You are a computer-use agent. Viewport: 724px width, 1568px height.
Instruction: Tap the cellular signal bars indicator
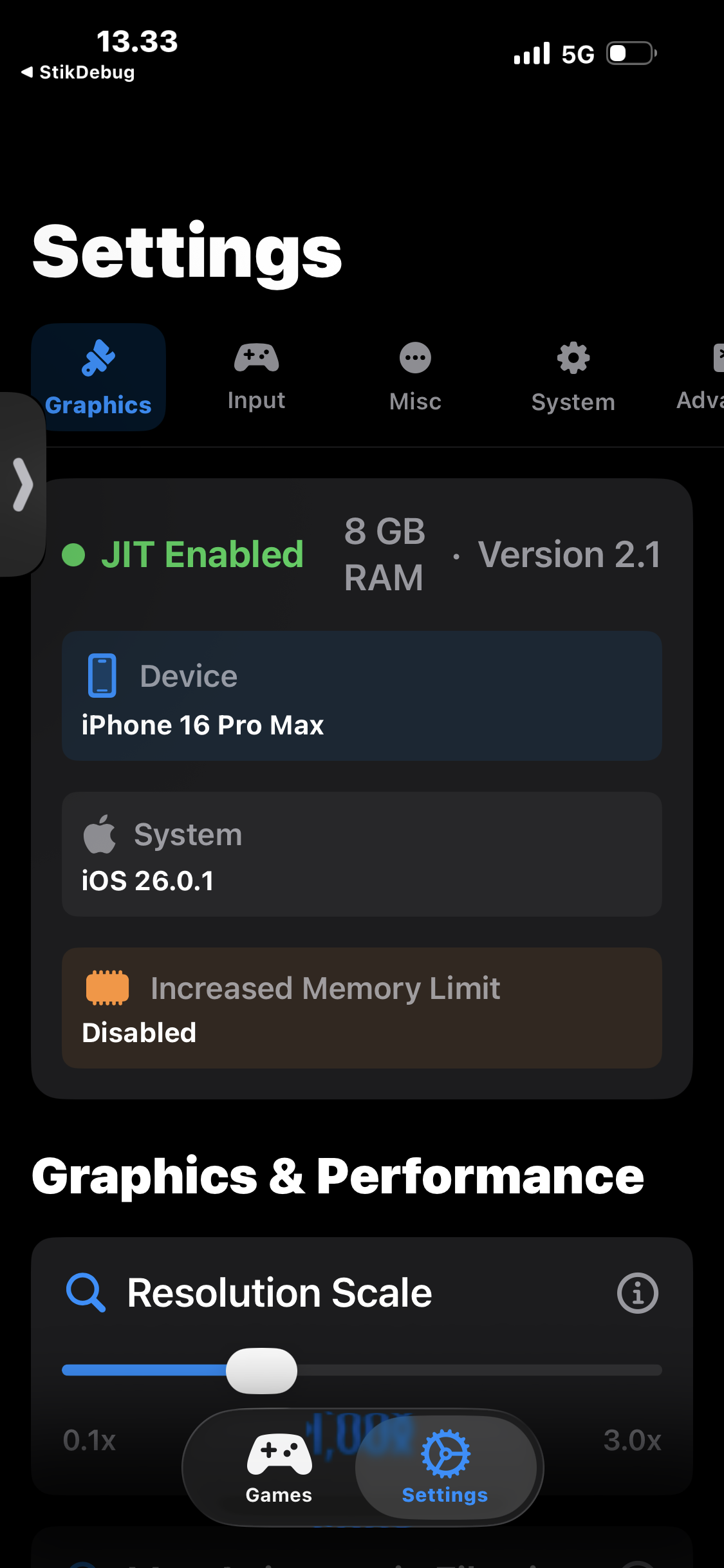[532, 53]
